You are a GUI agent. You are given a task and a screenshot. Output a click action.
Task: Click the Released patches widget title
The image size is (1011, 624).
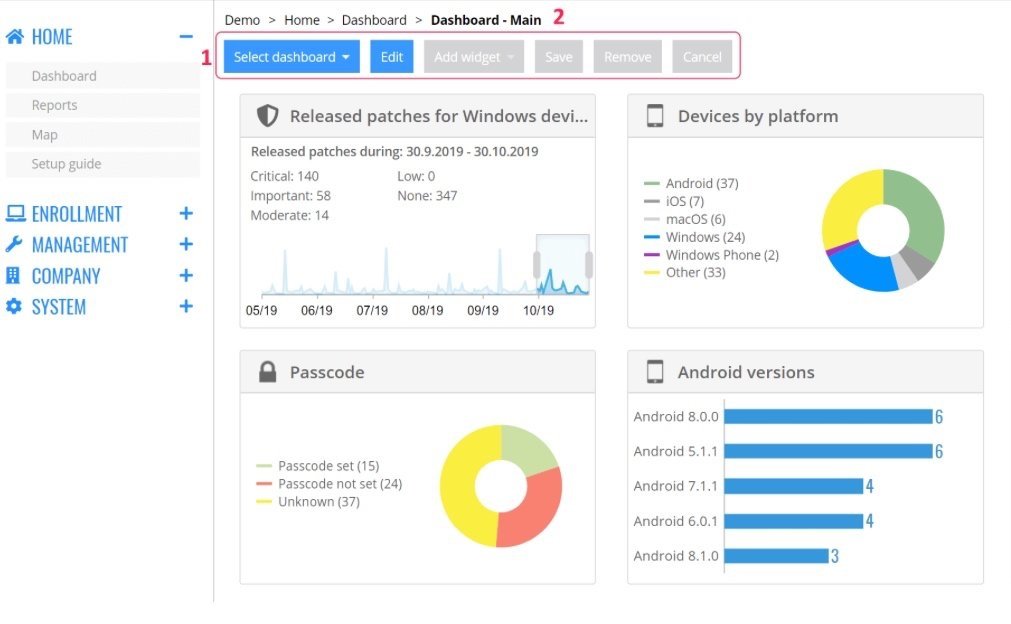[x=438, y=116]
